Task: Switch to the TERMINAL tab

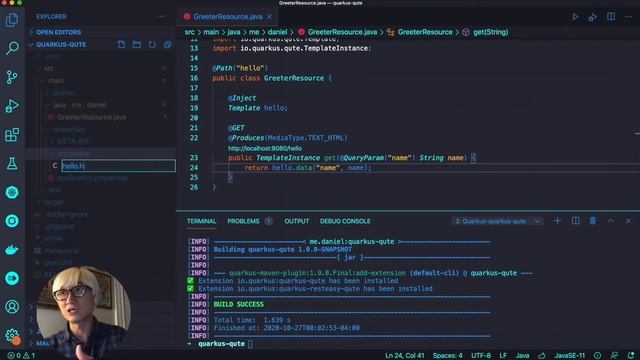Action: tap(201, 221)
